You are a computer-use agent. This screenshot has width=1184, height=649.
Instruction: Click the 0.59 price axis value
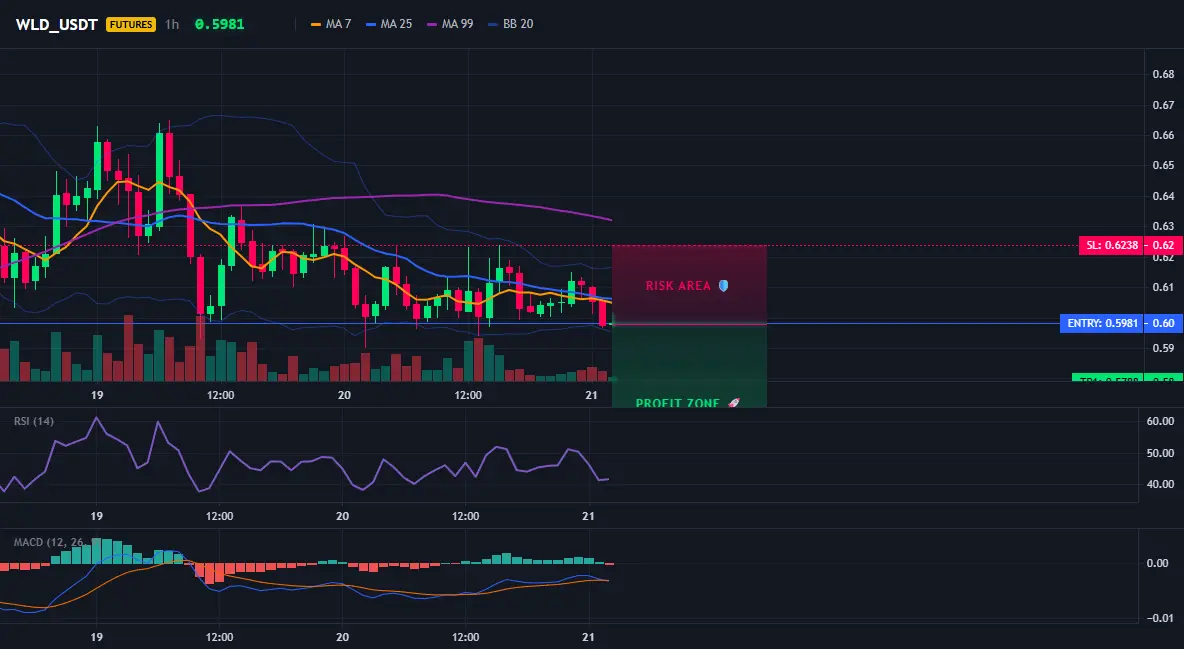click(x=1163, y=348)
